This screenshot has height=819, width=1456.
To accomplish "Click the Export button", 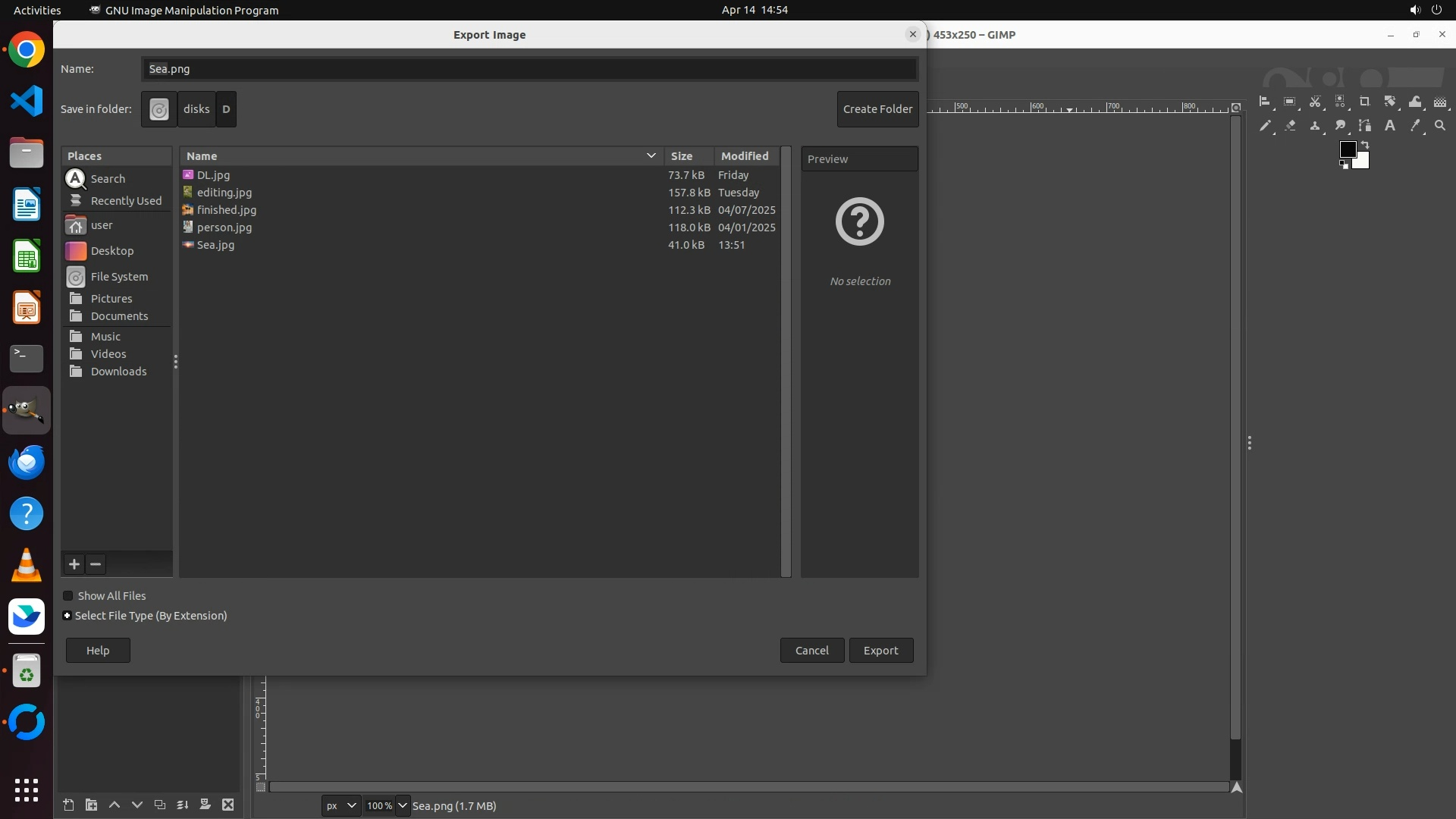I will click(880, 651).
